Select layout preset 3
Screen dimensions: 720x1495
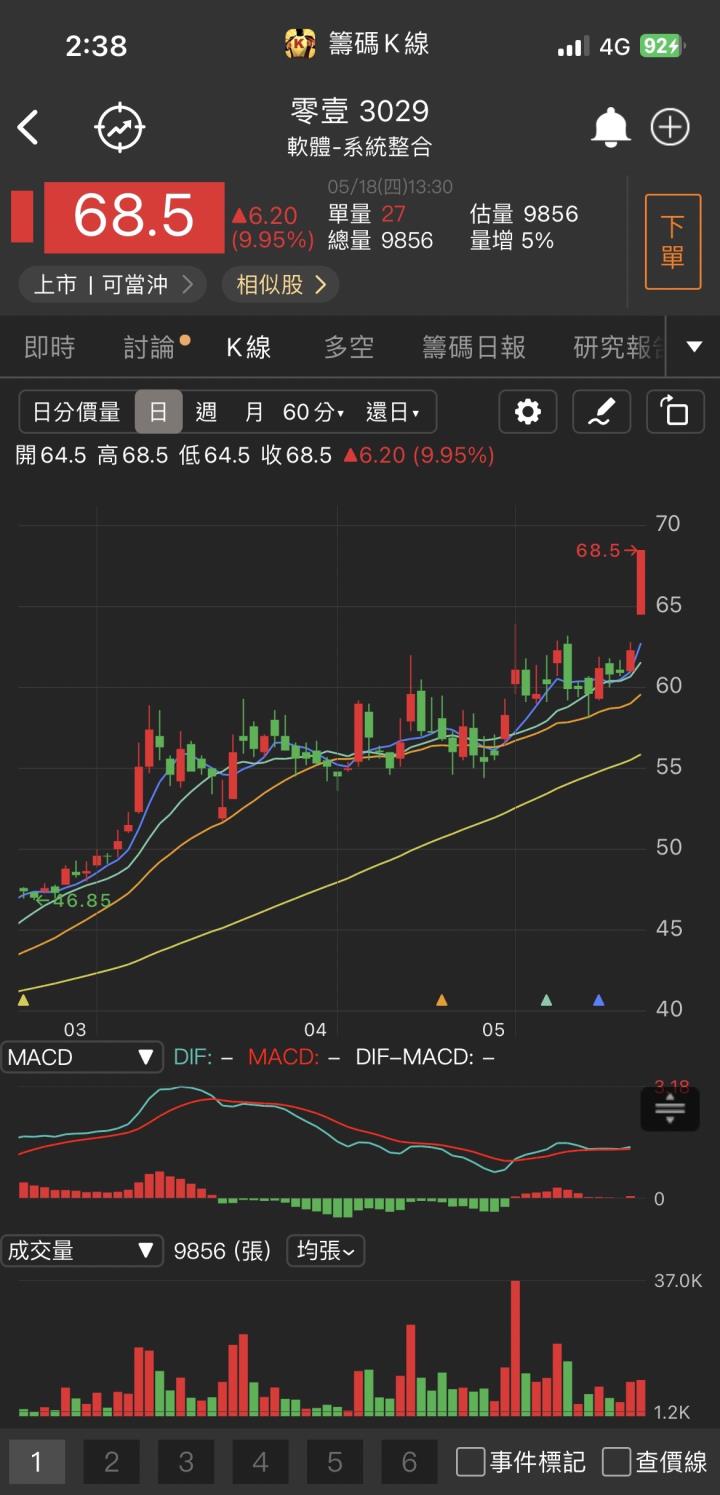[x=186, y=1462]
